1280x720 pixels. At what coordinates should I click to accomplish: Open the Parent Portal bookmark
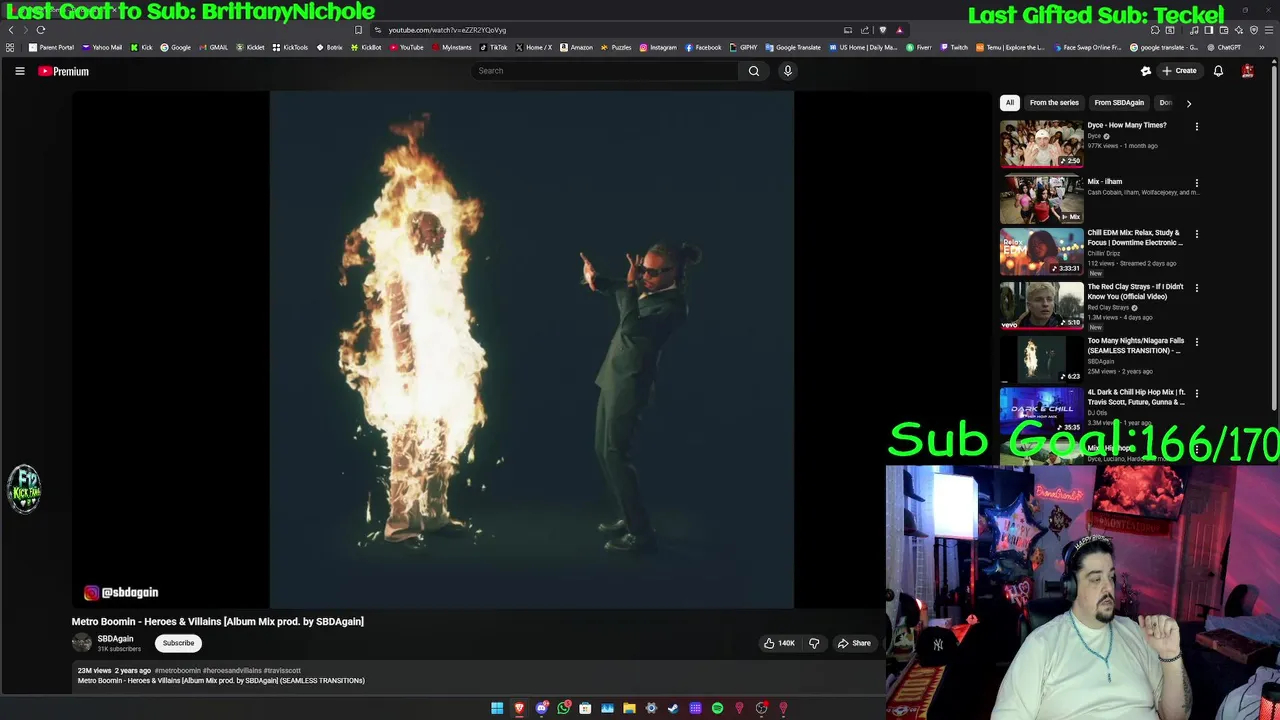(52, 47)
